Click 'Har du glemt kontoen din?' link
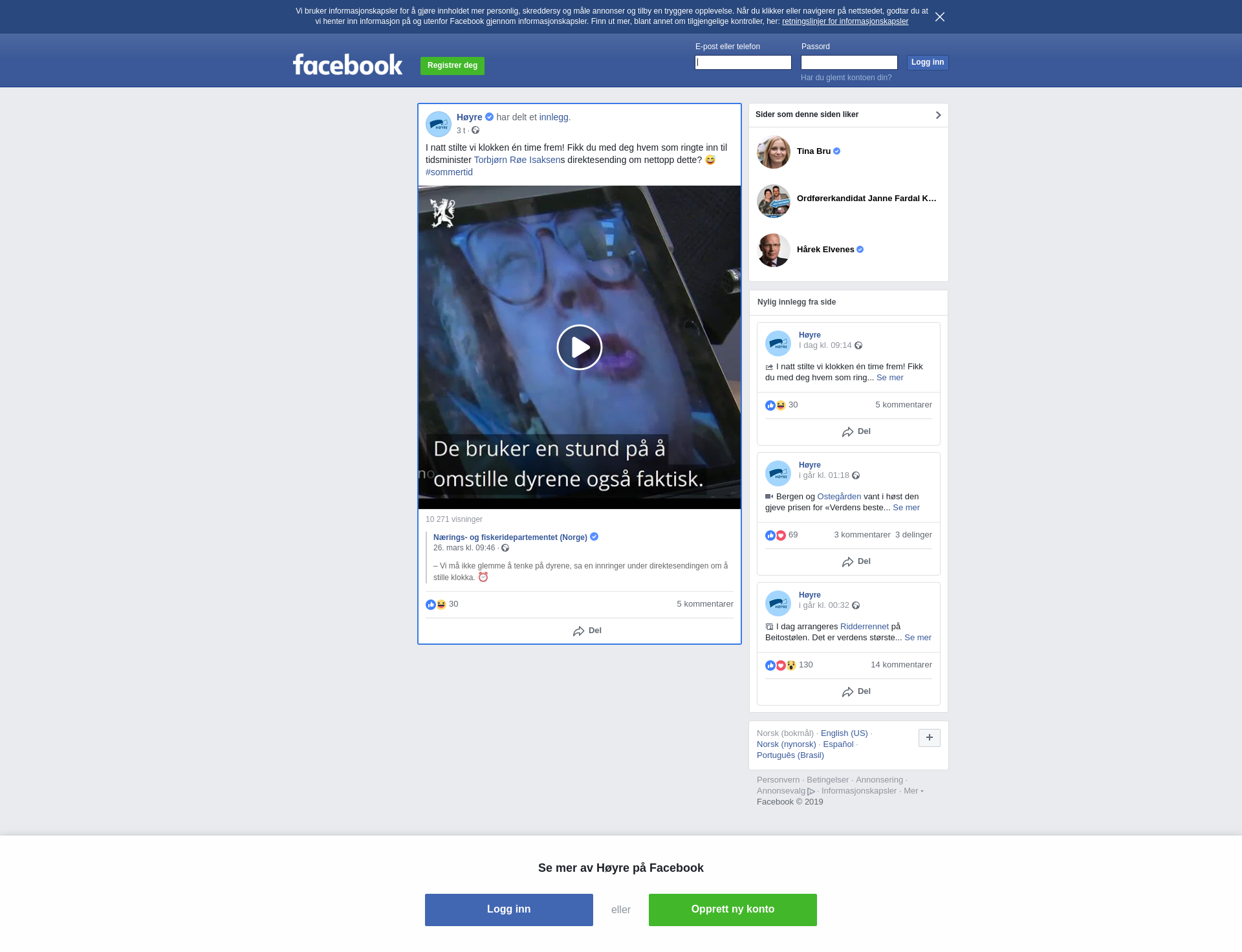Viewport: 1242px width, 952px height. click(846, 78)
